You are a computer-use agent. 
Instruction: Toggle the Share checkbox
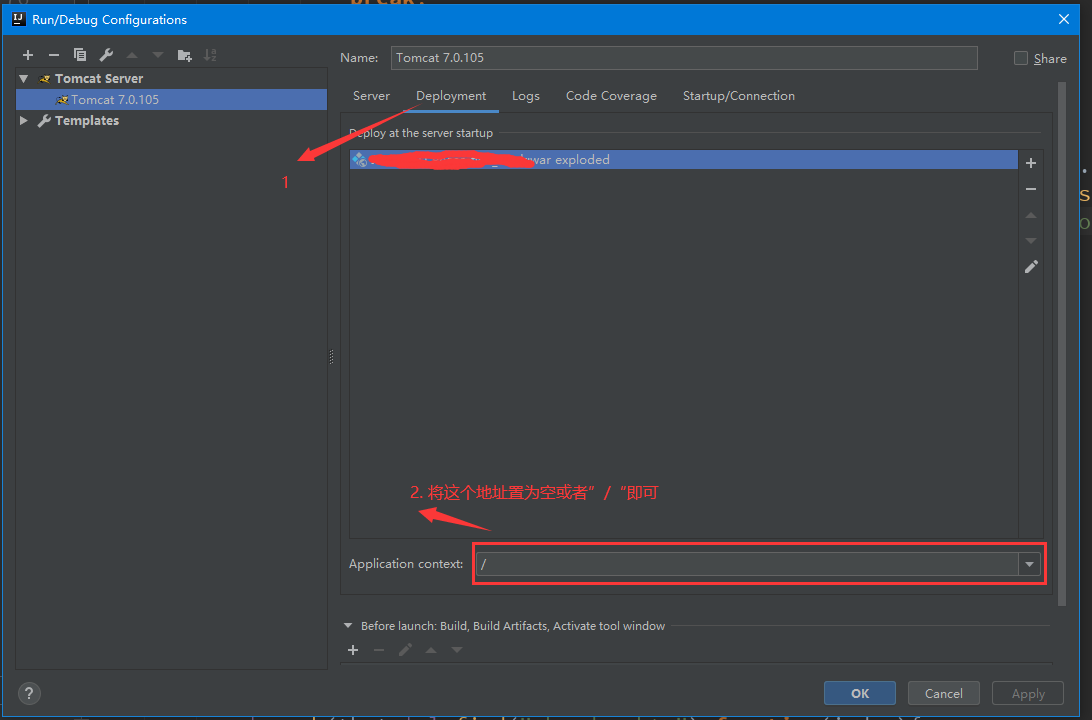[x=1021, y=58]
